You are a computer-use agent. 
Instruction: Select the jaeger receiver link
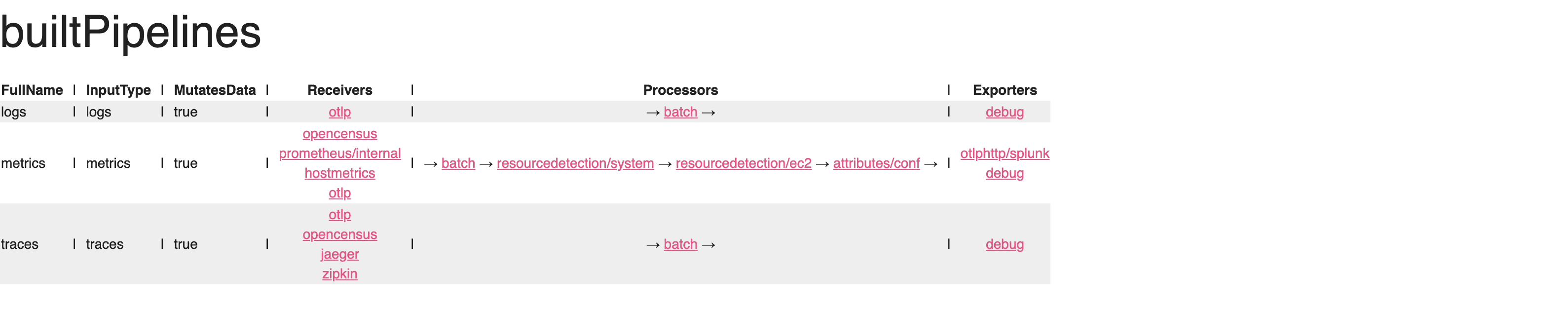[339, 254]
